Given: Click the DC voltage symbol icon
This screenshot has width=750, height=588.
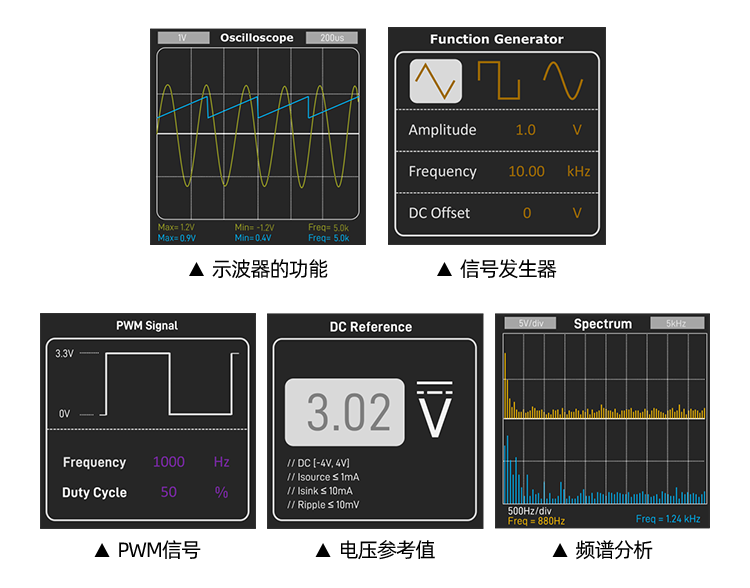Looking at the screenshot, I should click(x=434, y=409).
